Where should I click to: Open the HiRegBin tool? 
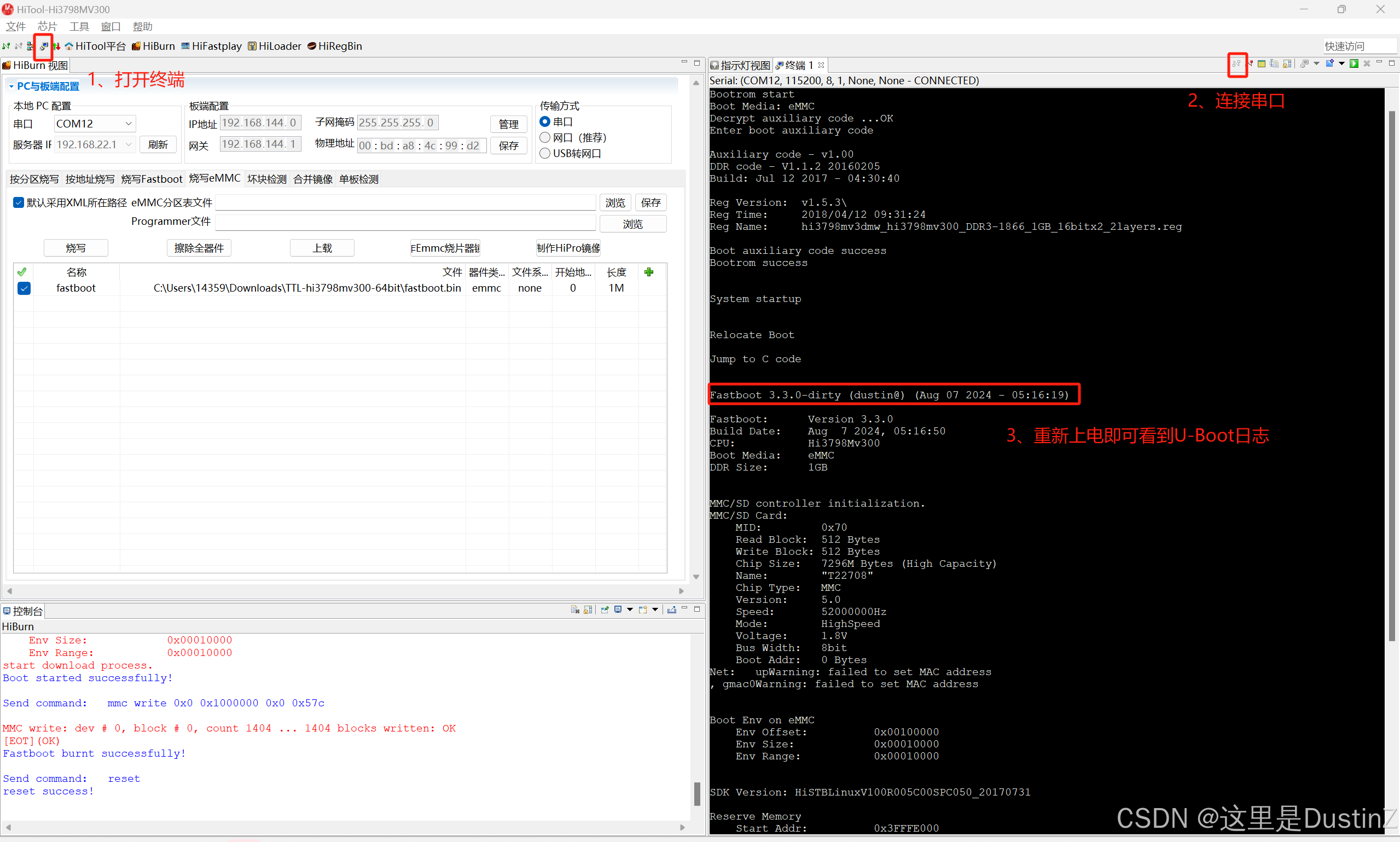pos(335,46)
